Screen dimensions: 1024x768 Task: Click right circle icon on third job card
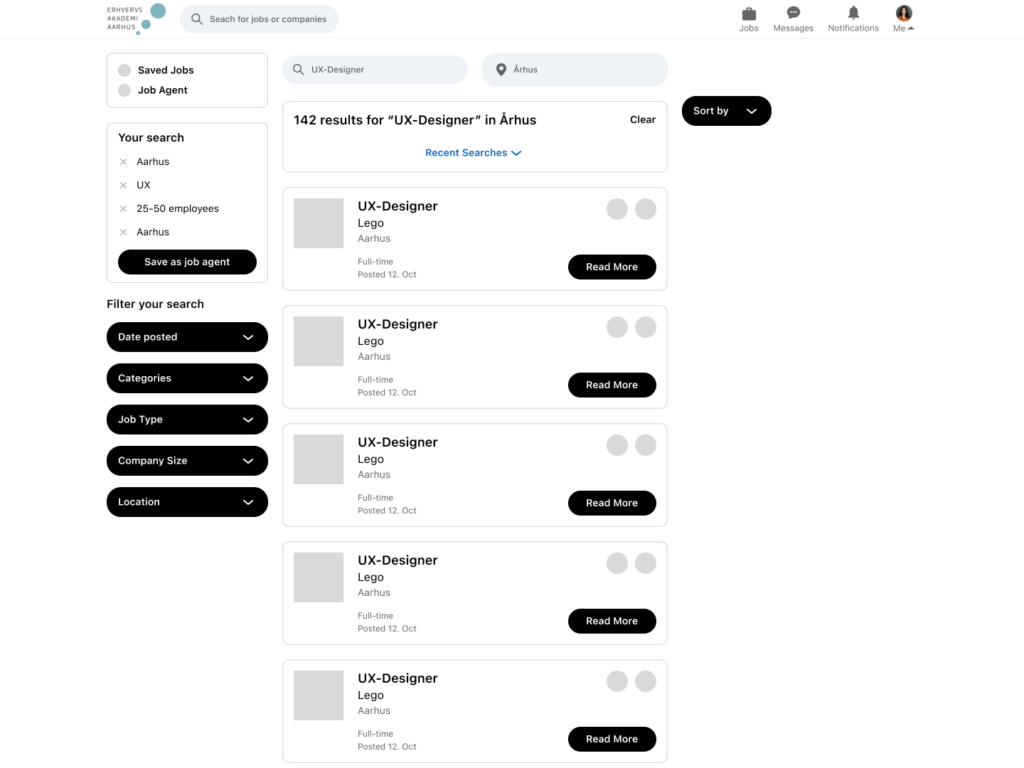click(645, 445)
